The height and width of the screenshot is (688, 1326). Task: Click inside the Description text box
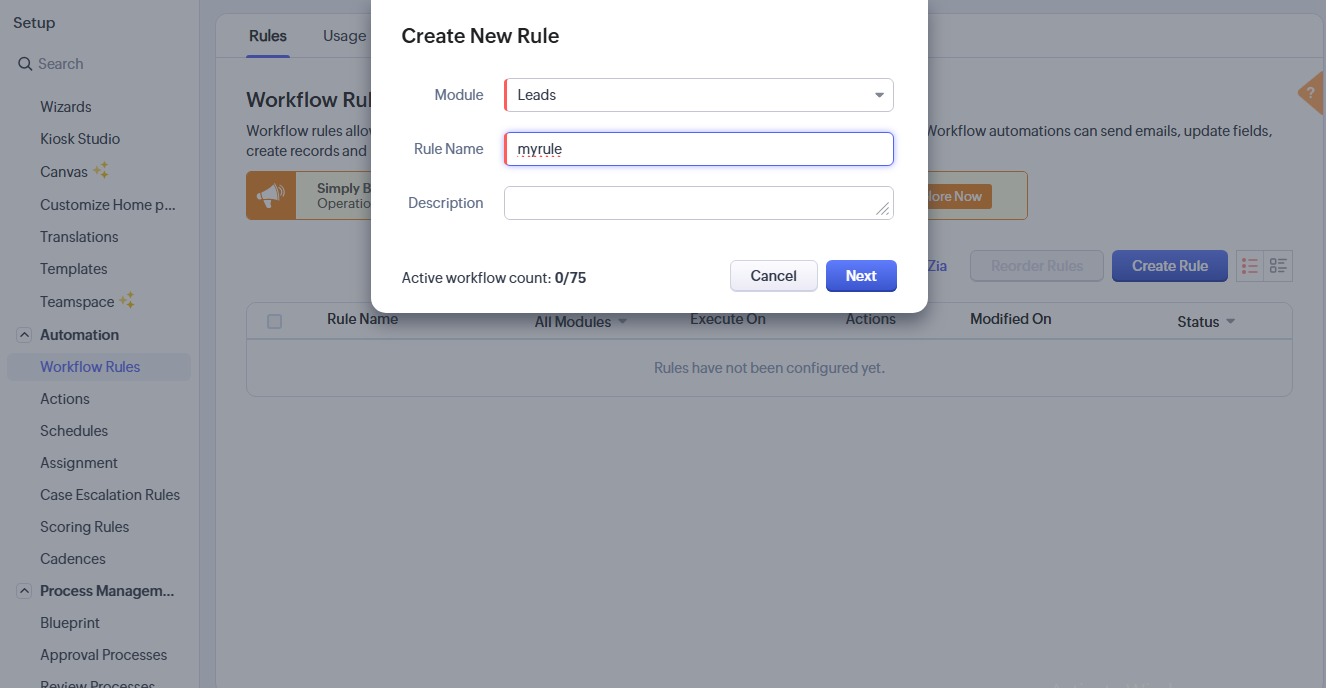click(690, 203)
